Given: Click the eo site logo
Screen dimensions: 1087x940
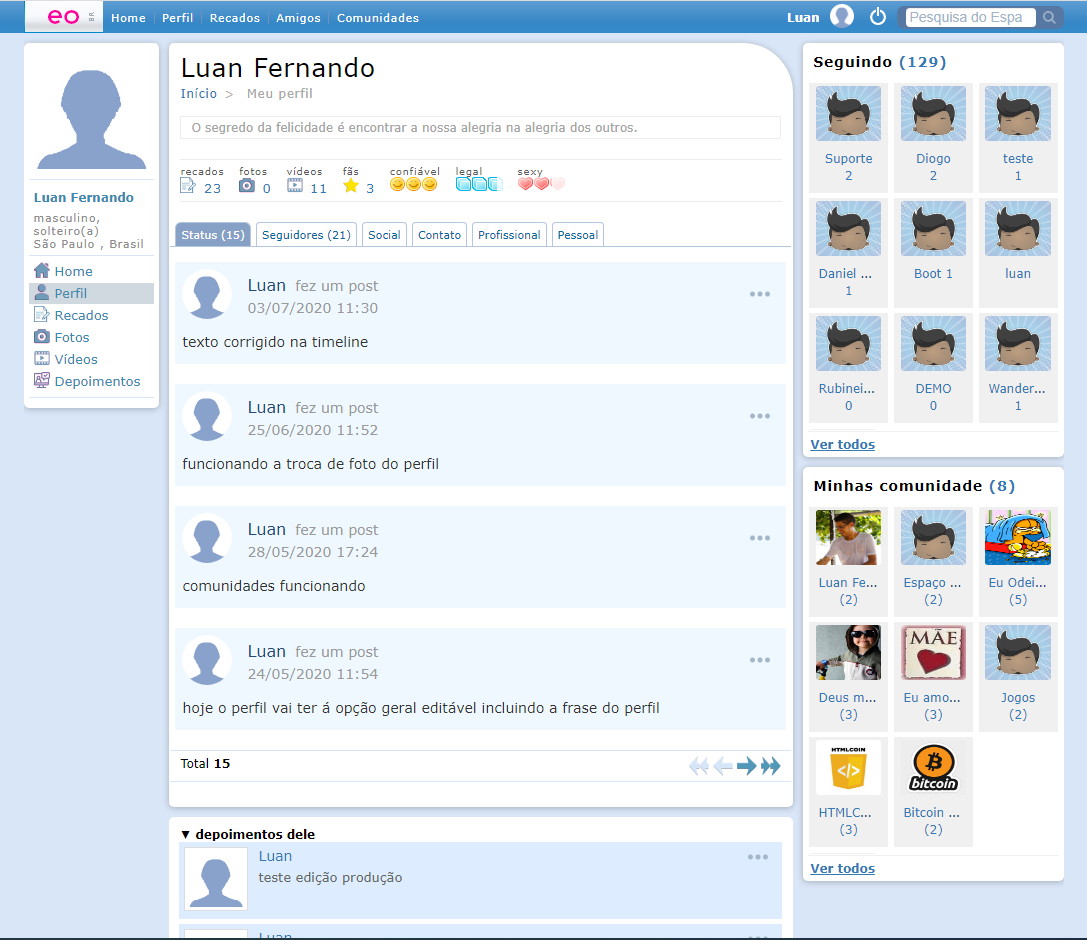Looking at the screenshot, I should (x=64, y=17).
